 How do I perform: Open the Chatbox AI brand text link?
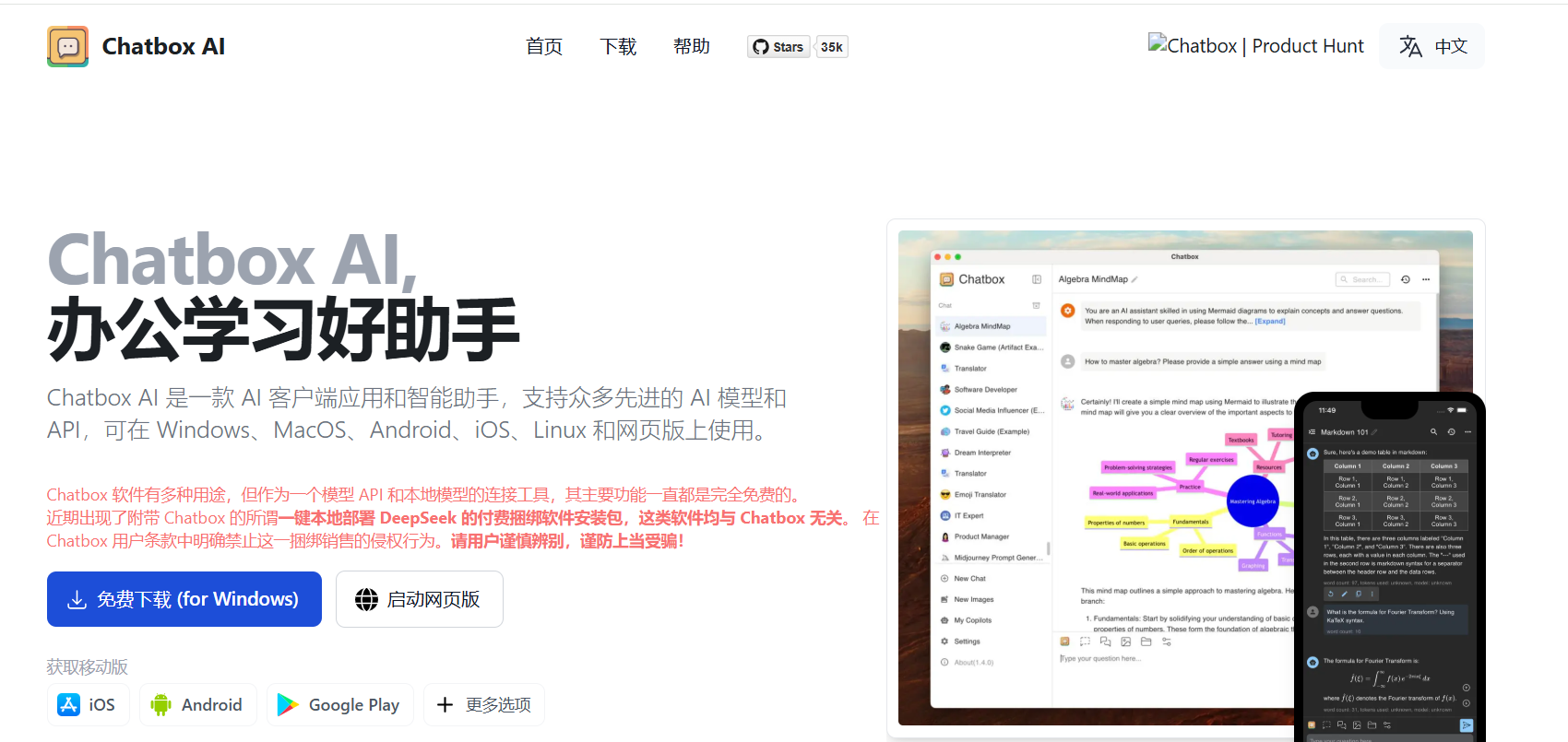coord(163,46)
